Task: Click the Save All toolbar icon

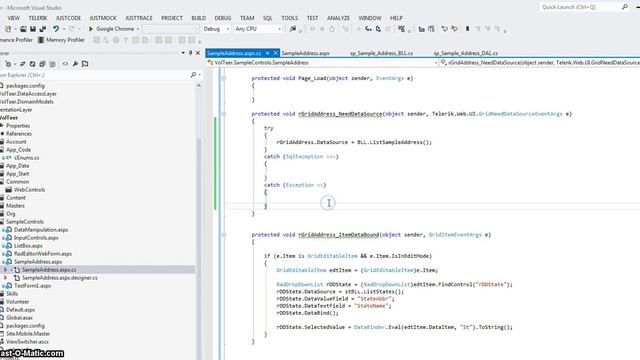Action: (42, 29)
